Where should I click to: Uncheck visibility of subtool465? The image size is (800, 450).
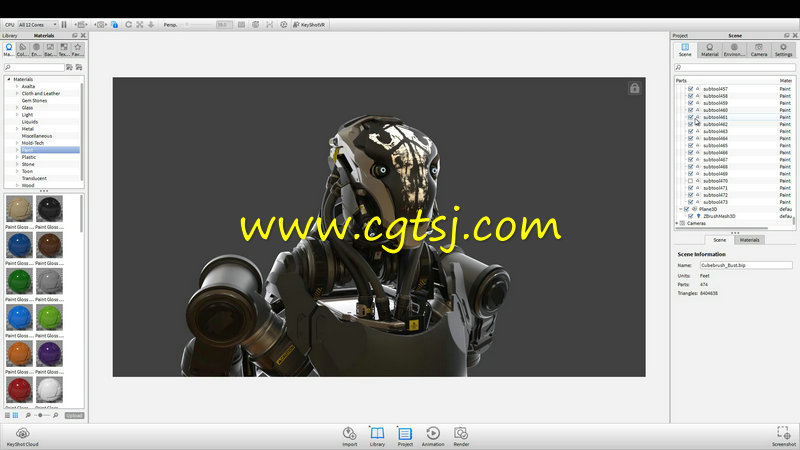[690, 145]
